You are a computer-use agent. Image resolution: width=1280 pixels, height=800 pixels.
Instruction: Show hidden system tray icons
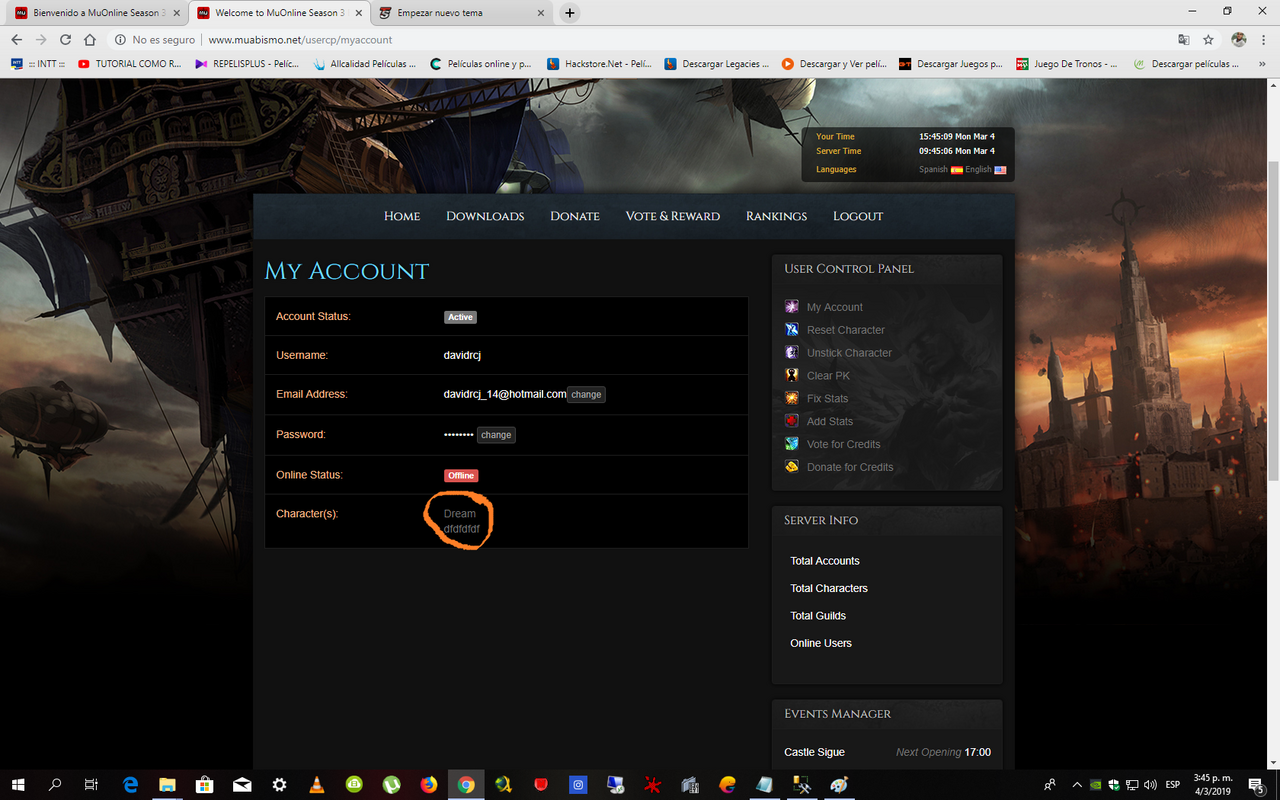click(x=1077, y=785)
